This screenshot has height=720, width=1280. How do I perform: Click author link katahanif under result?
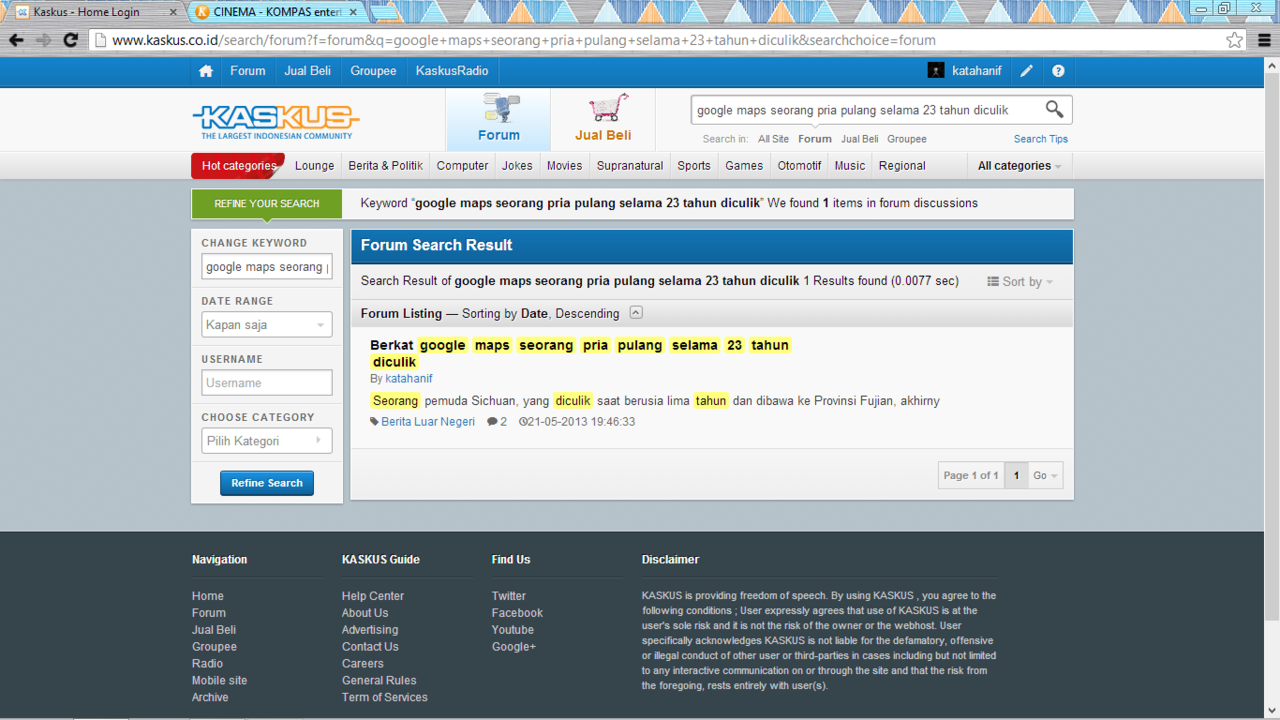click(x=409, y=379)
